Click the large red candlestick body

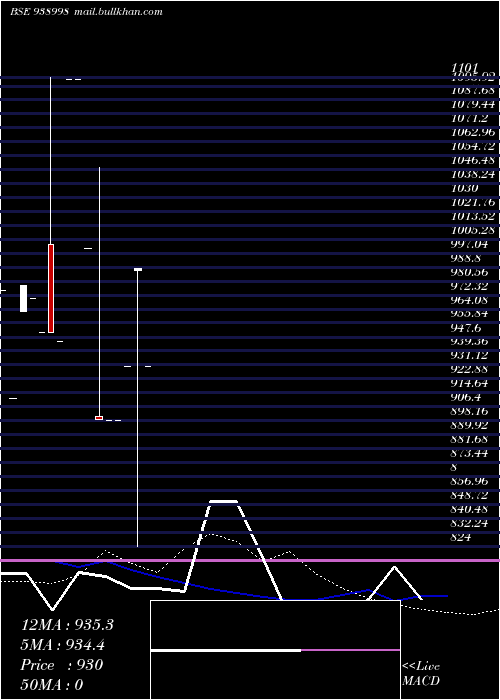coord(51,288)
